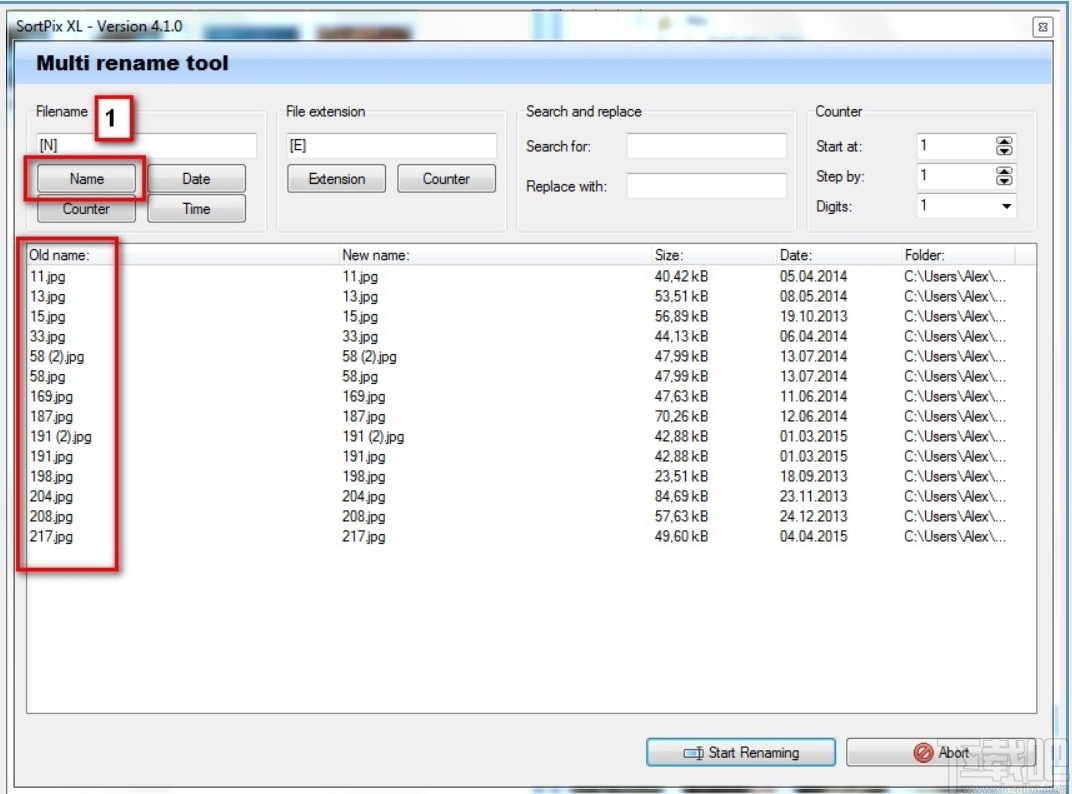Abort the rename operation
The image size is (1072, 794).
click(941, 752)
